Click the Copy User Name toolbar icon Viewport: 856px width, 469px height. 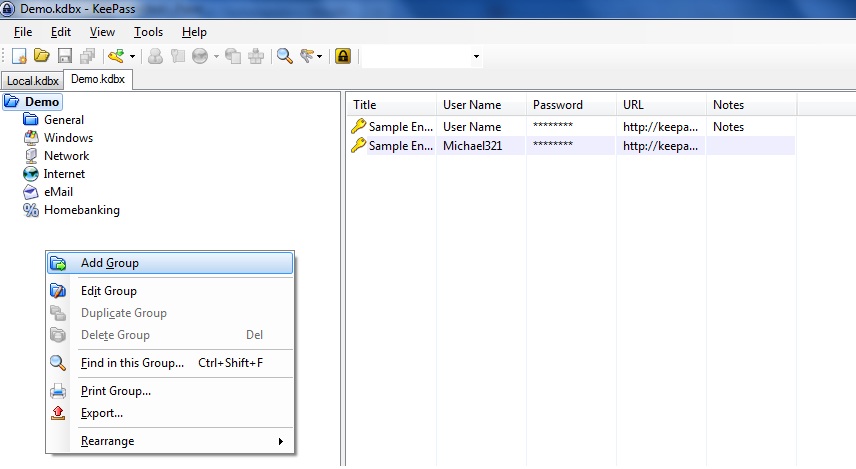[x=156, y=56]
